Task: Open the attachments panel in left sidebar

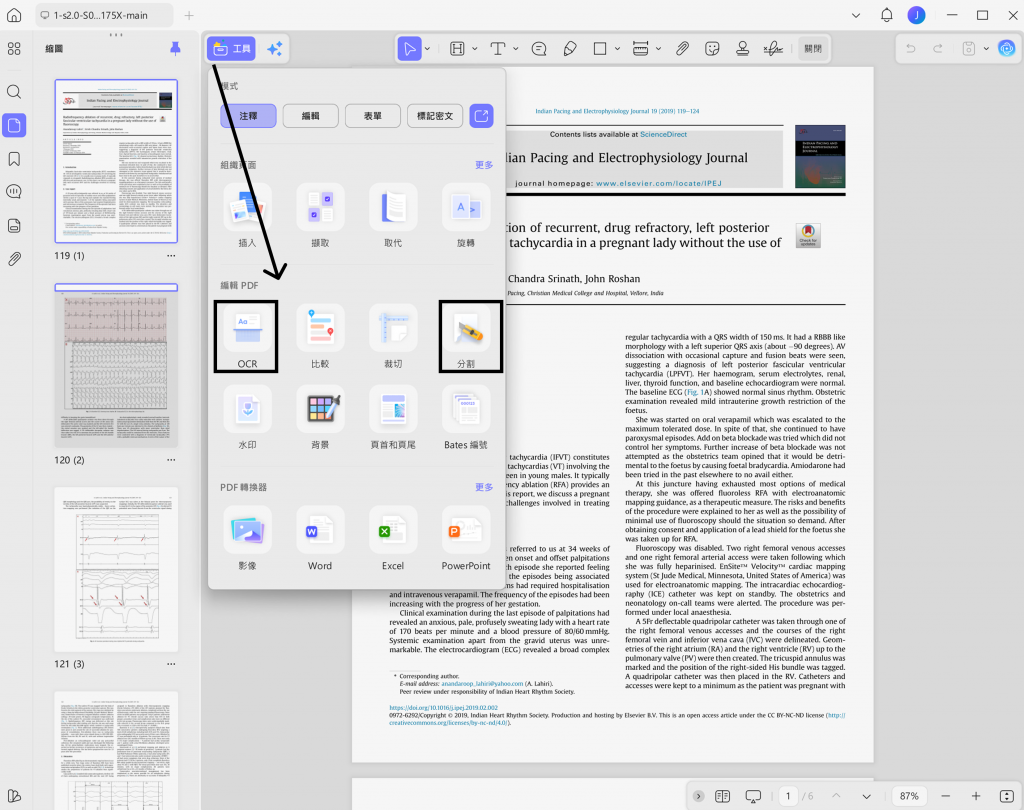Action: click(x=14, y=259)
